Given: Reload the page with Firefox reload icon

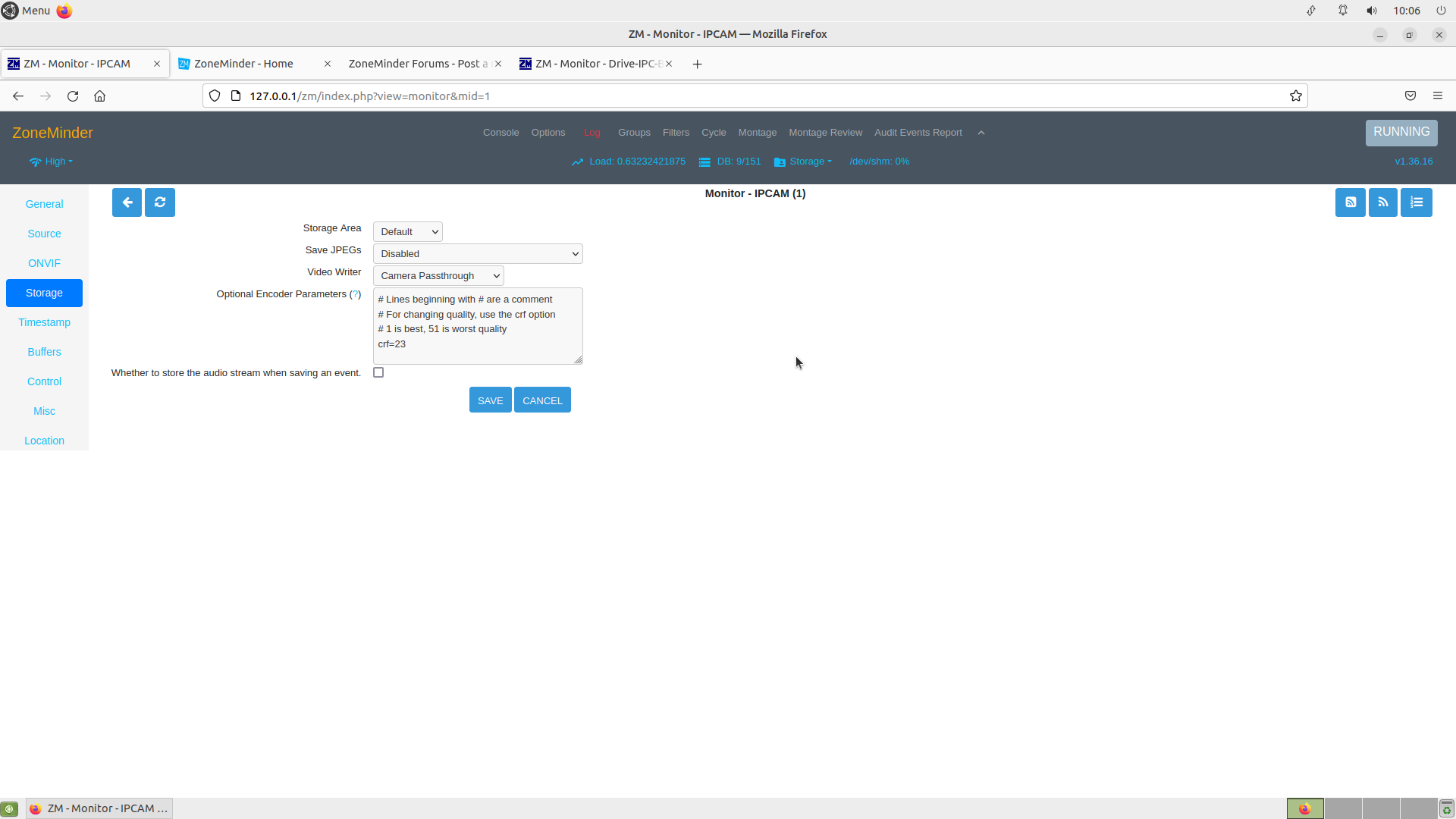Looking at the screenshot, I should [73, 96].
